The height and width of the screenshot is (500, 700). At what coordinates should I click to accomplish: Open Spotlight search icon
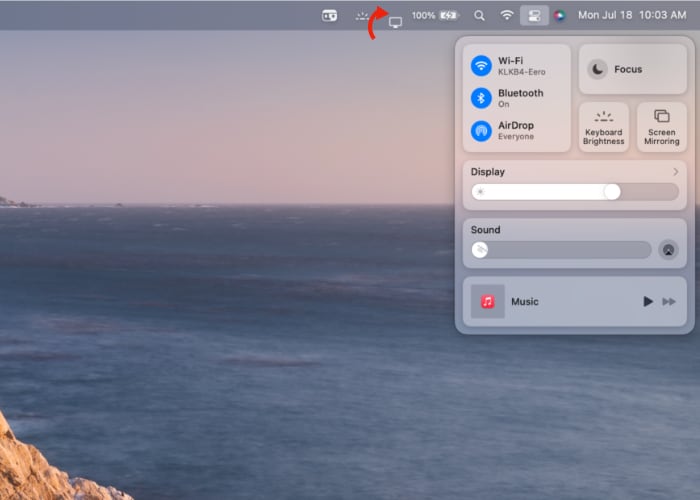(x=479, y=16)
